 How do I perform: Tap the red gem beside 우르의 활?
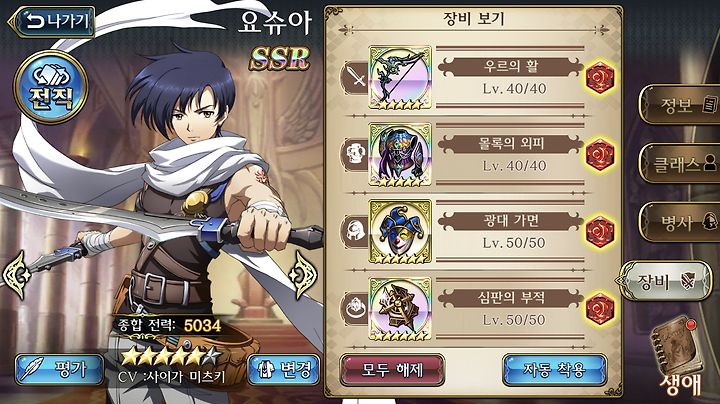tap(600, 78)
